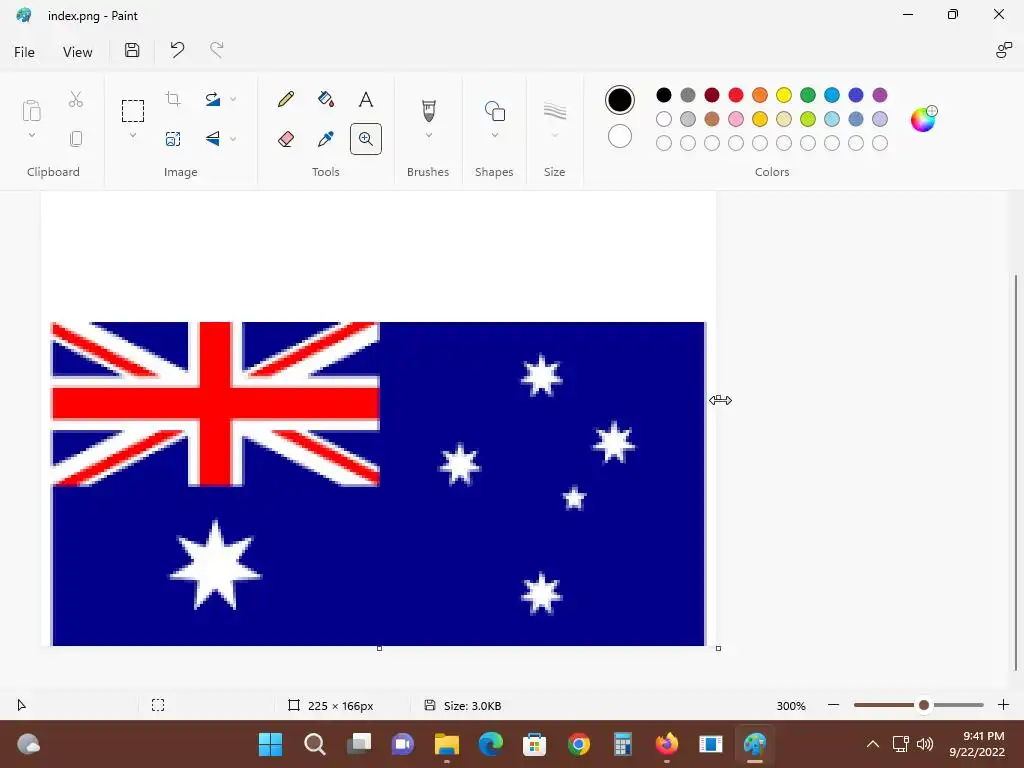Select the Text tool

[366, 99]
